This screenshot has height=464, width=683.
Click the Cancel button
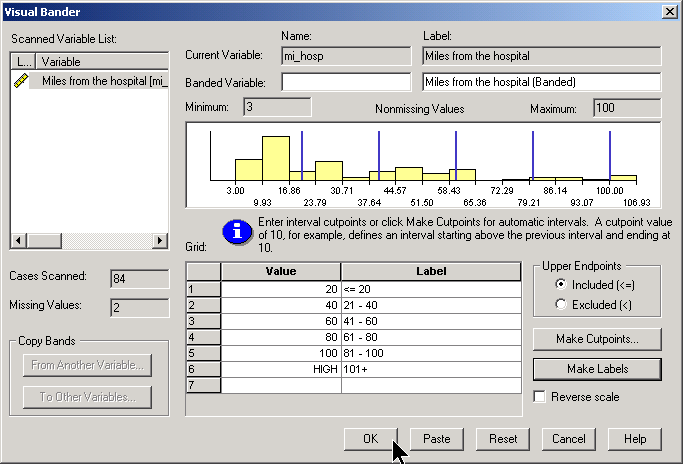click(x=568, y=439)
